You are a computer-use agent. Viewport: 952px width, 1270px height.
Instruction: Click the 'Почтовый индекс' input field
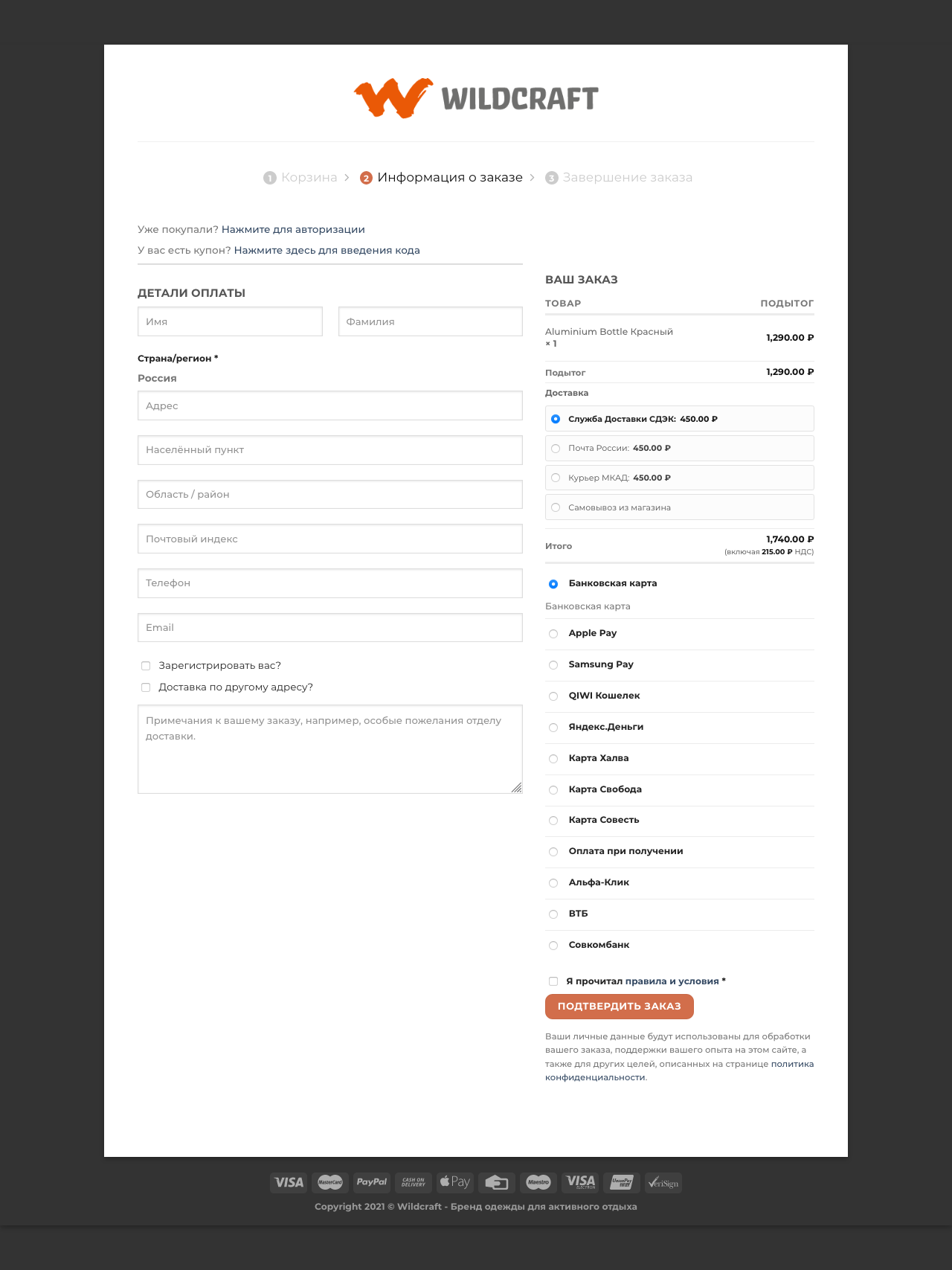pyautogui.click(x=329, y=539)
